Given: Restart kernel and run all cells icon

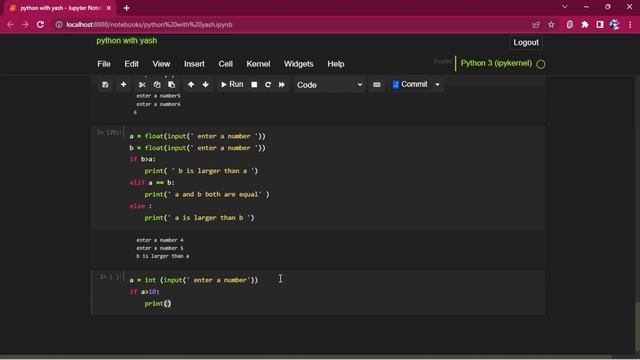Looking at the screenshot, I should click(x=282, y=84).
